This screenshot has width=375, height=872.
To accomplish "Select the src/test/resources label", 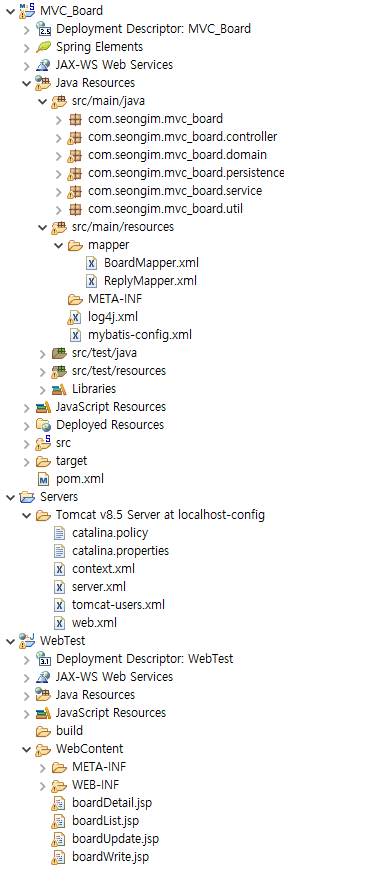I will (x=119, y=371).
